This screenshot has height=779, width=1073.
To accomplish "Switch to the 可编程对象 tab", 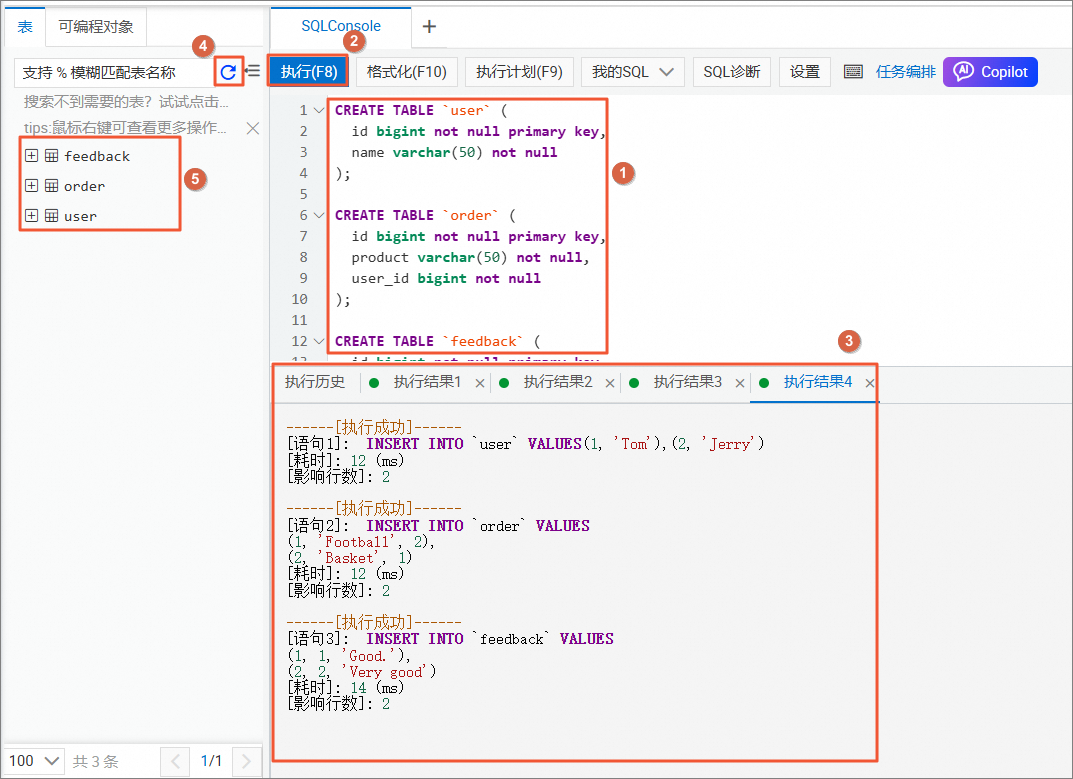I will click(96, 27).
